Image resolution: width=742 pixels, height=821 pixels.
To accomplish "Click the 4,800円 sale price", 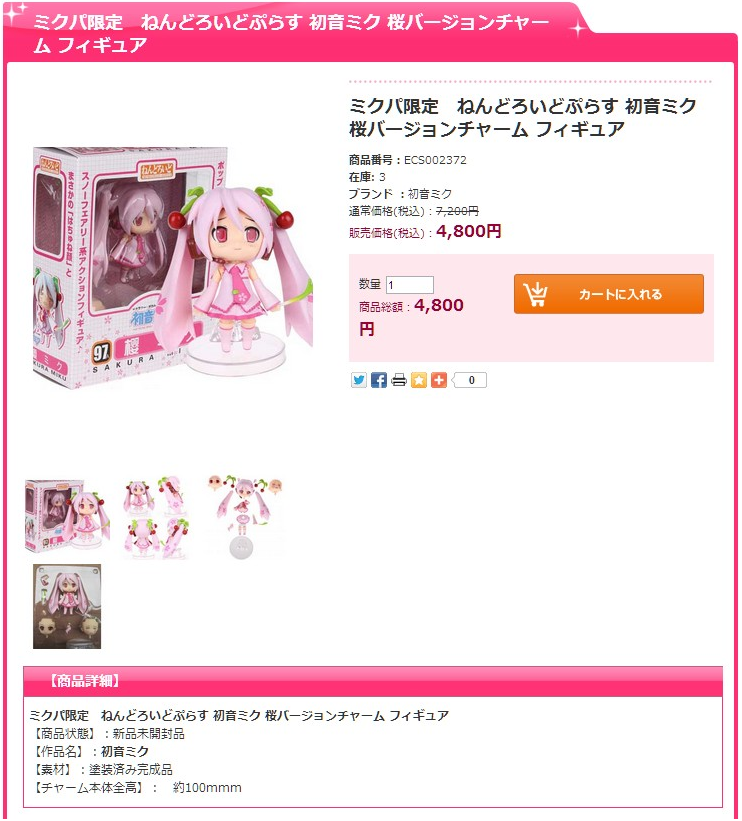I will pos(468,231).
